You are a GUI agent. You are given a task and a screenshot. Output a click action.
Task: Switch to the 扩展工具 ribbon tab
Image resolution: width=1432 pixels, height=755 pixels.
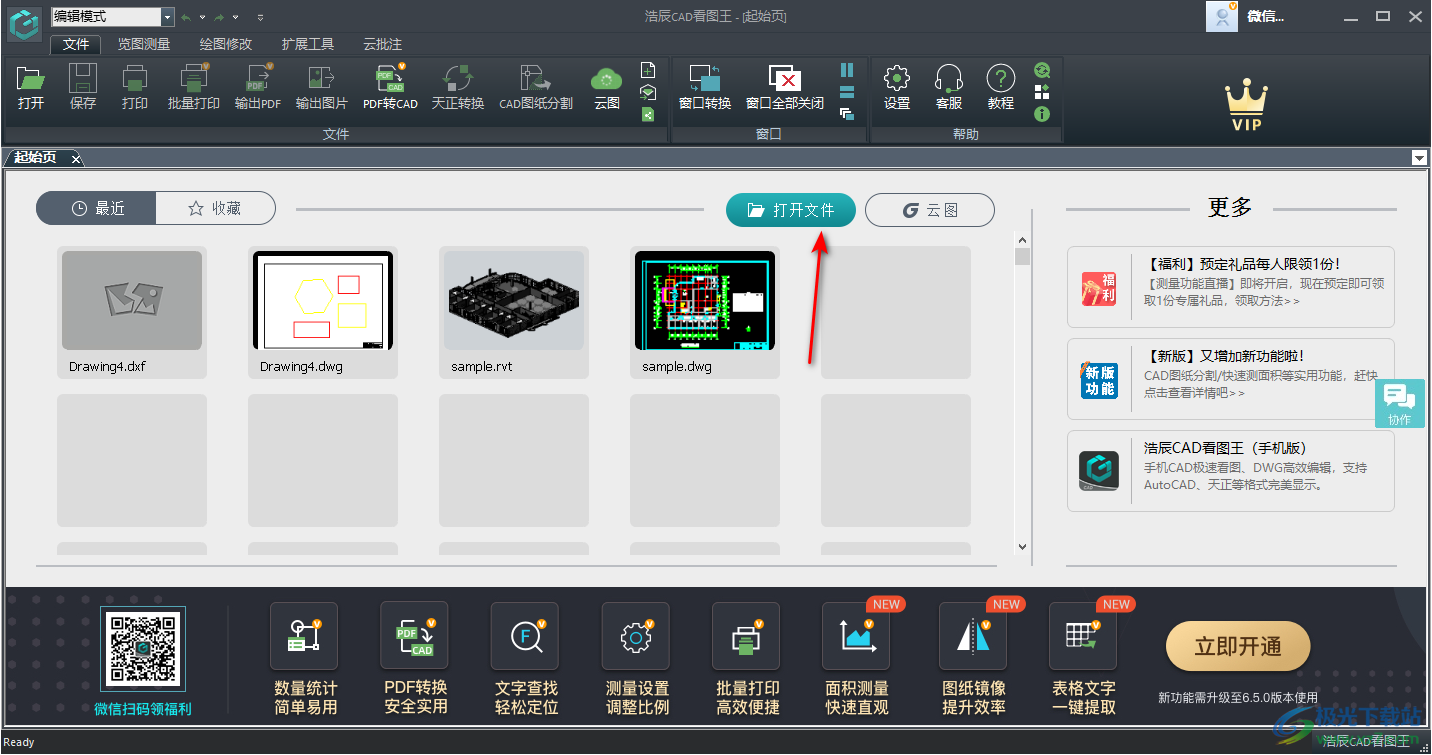tap(310, 44)
